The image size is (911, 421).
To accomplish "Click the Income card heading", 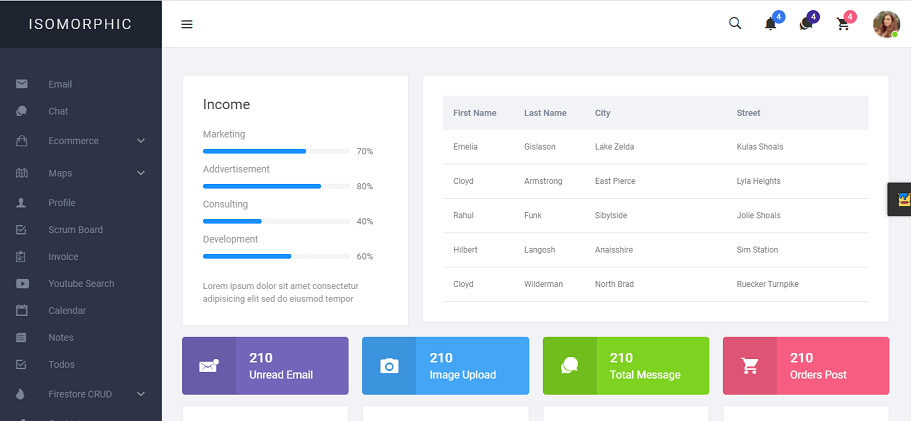I will point(227,105).
